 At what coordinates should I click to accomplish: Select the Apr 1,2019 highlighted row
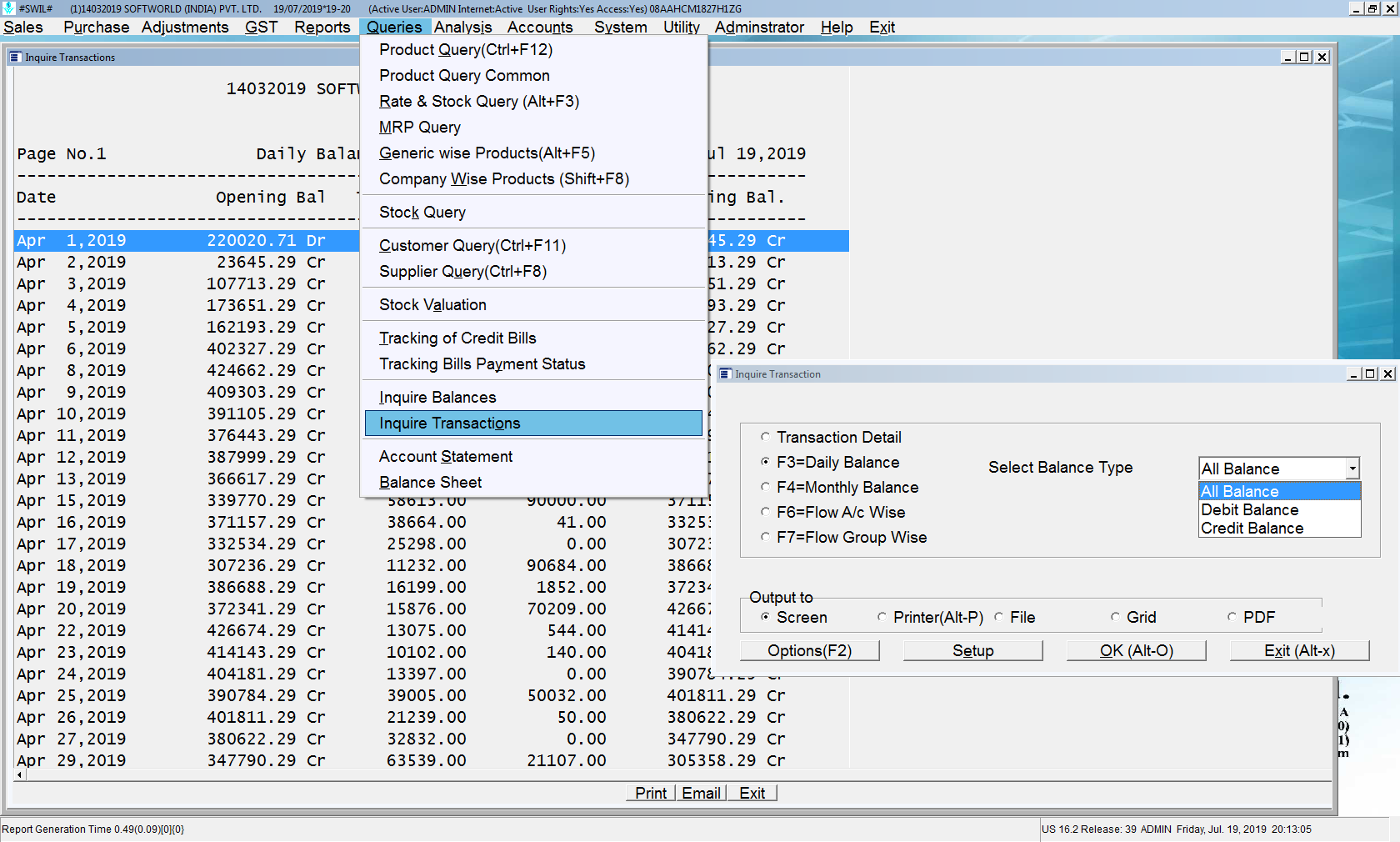click(x=432, y=241)
